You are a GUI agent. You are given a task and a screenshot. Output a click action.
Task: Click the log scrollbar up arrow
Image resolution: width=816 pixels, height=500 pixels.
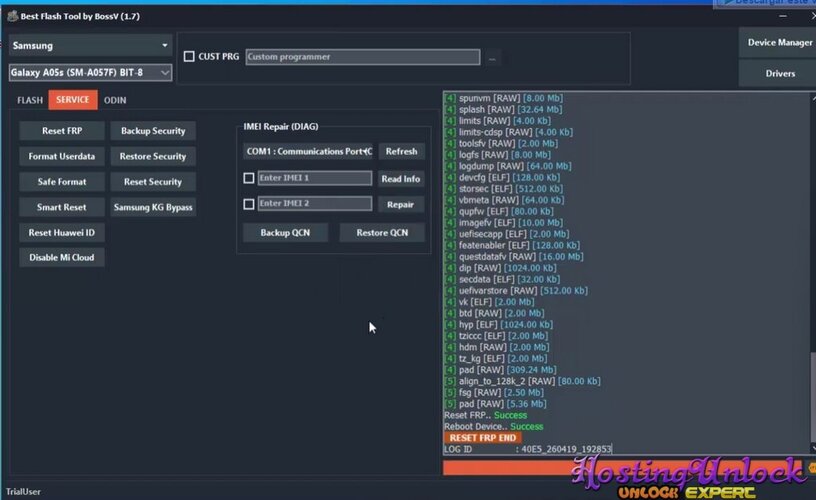813,98
